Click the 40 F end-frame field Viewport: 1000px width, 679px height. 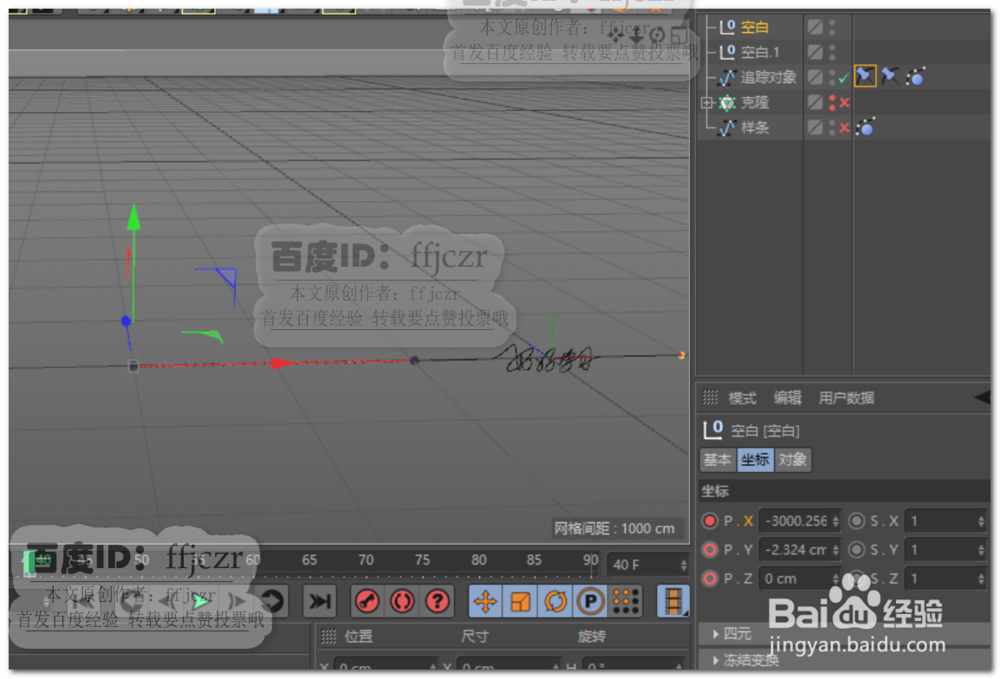pos(649,565)
